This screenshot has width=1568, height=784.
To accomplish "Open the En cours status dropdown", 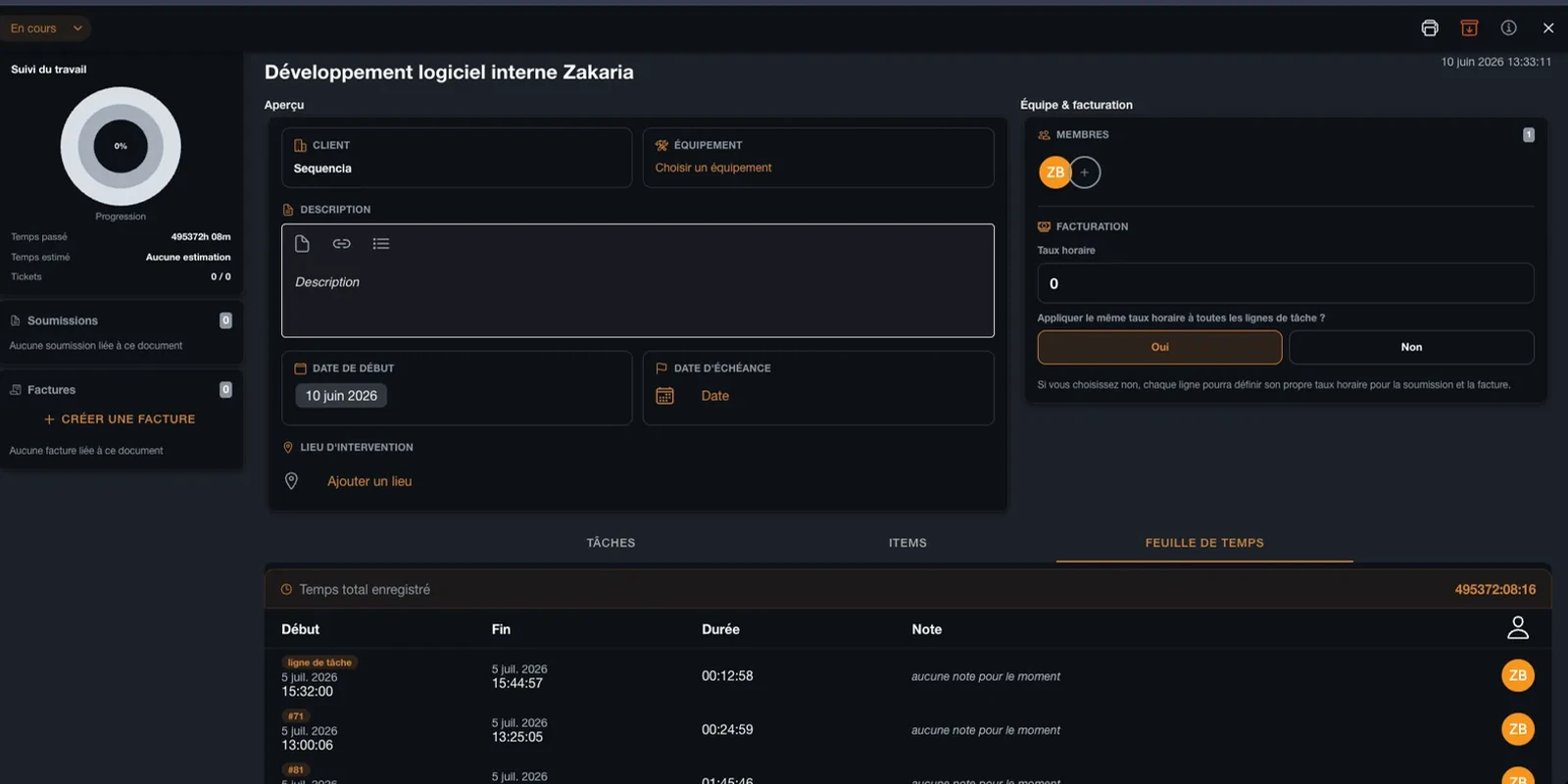I will [45, 28].
